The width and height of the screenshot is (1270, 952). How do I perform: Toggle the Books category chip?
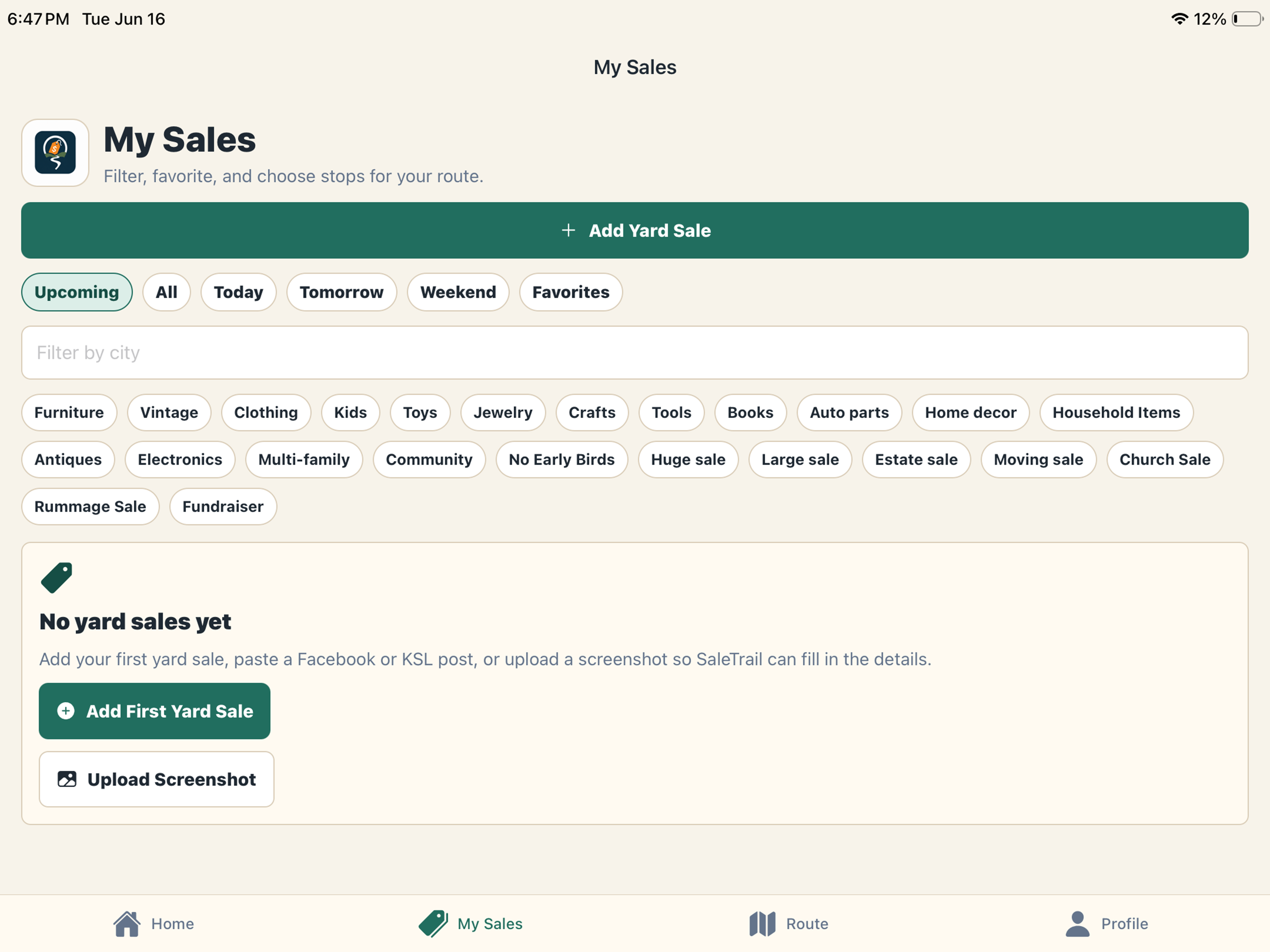point(750,412)
